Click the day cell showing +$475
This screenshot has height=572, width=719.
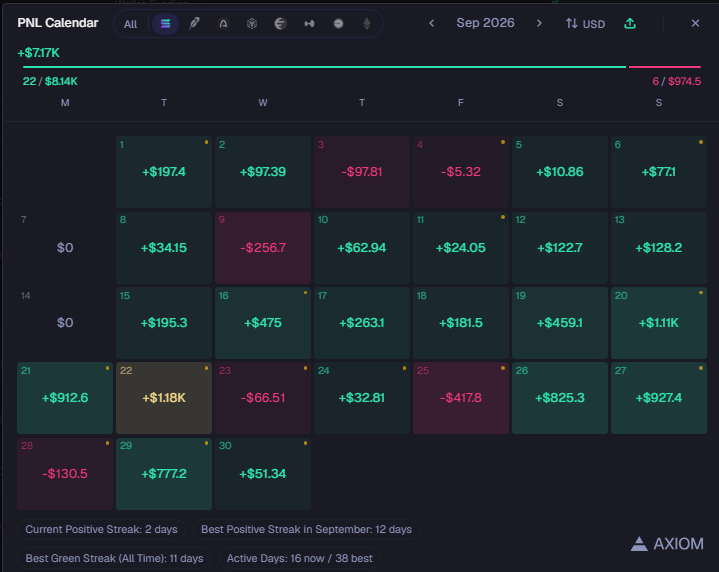pos(263,323)
